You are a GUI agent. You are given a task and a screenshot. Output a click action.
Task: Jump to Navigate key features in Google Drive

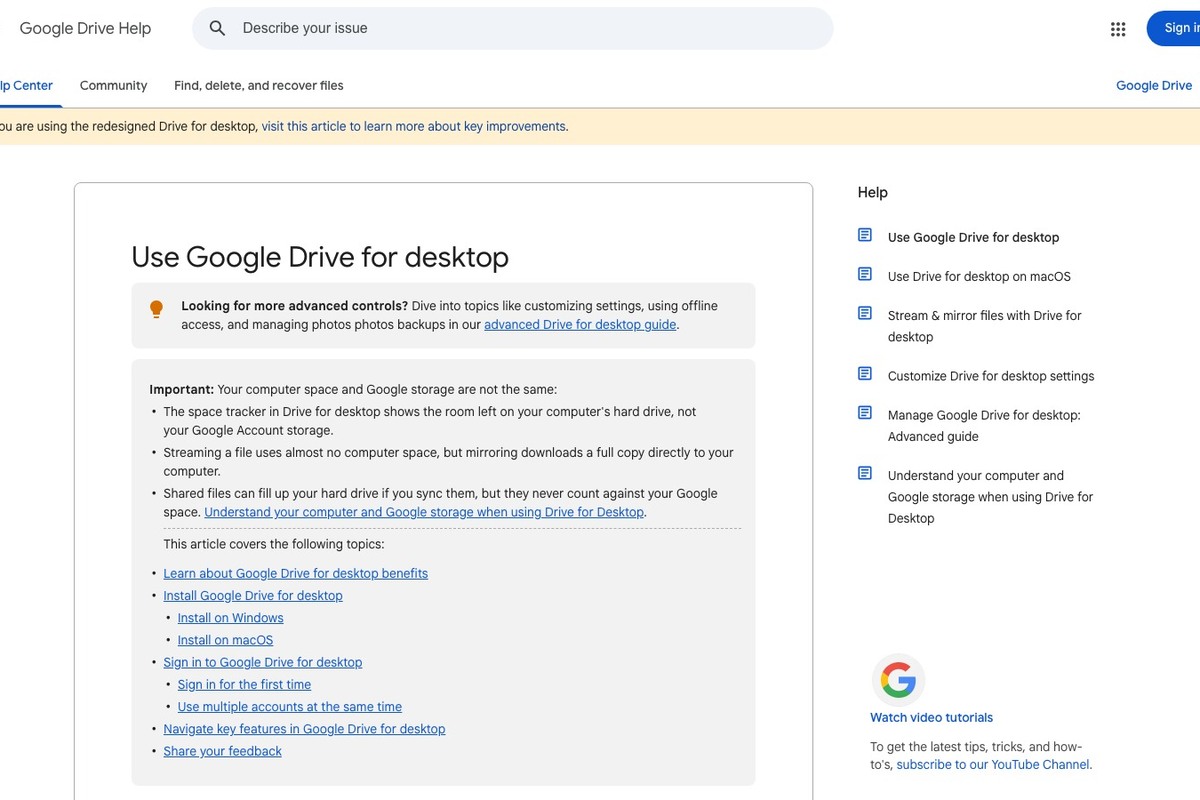pyautogui.click(x=304, y=729)
